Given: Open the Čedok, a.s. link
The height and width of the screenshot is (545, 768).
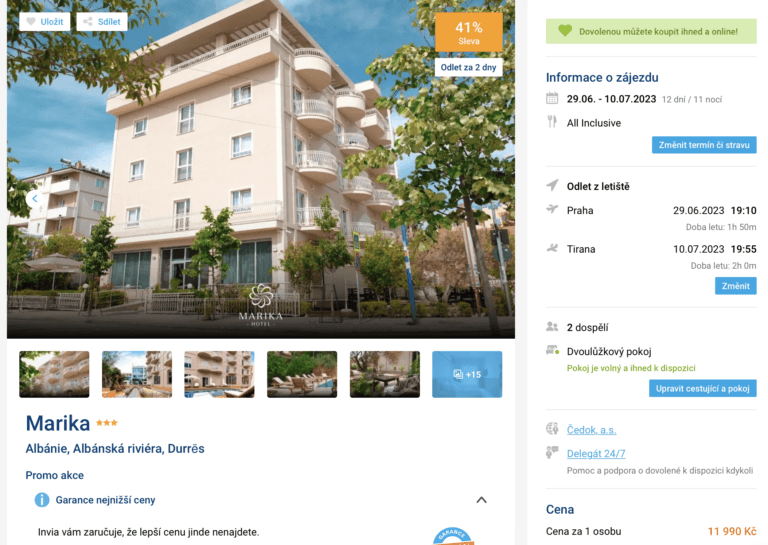Looking at the screenshot, I should click(591, 430).
